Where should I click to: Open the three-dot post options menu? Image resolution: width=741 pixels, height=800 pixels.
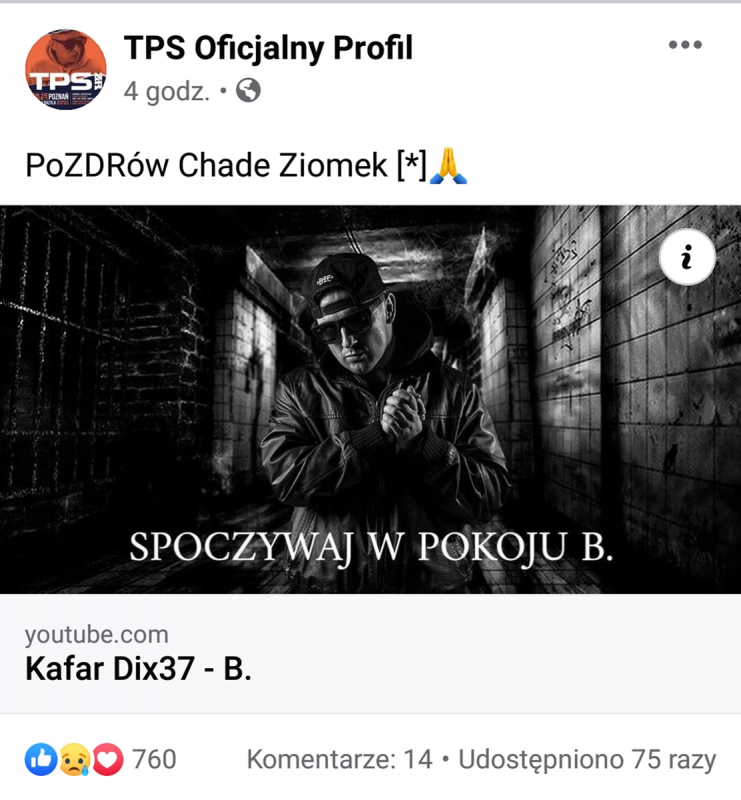coord(685,45)
